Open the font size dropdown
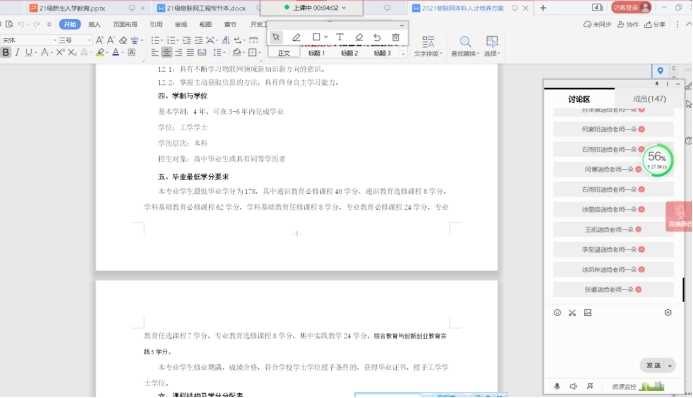Screen dimensions: 693x398 pyautogui.click(x=89, y=40)
